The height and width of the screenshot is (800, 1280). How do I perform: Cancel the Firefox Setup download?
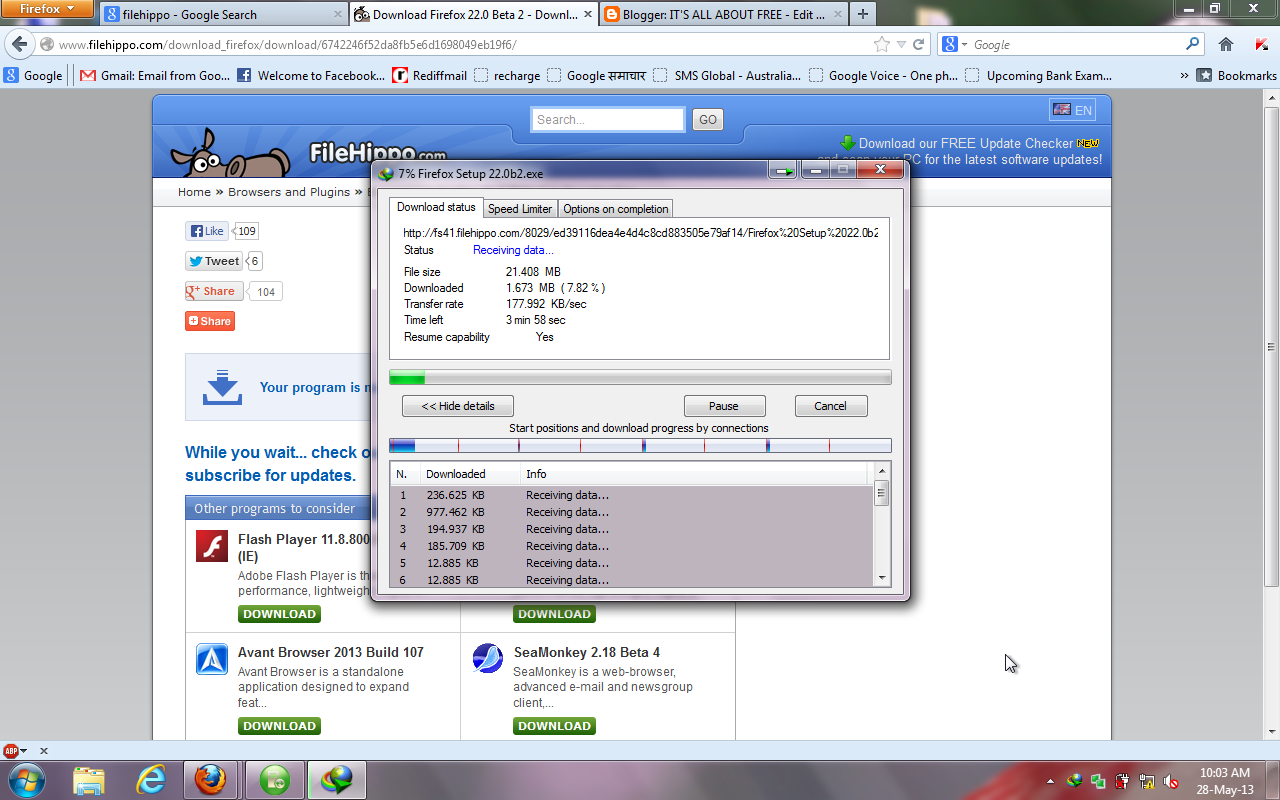[831, 406]
